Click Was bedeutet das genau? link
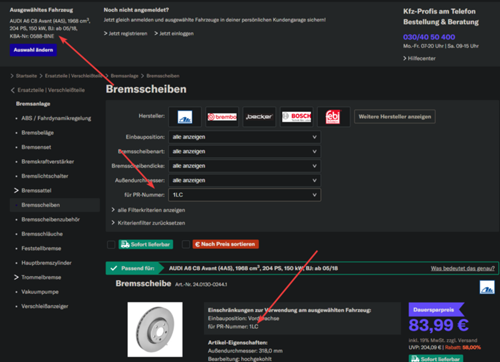Screen dimensions: 500x362 point(463,268)
